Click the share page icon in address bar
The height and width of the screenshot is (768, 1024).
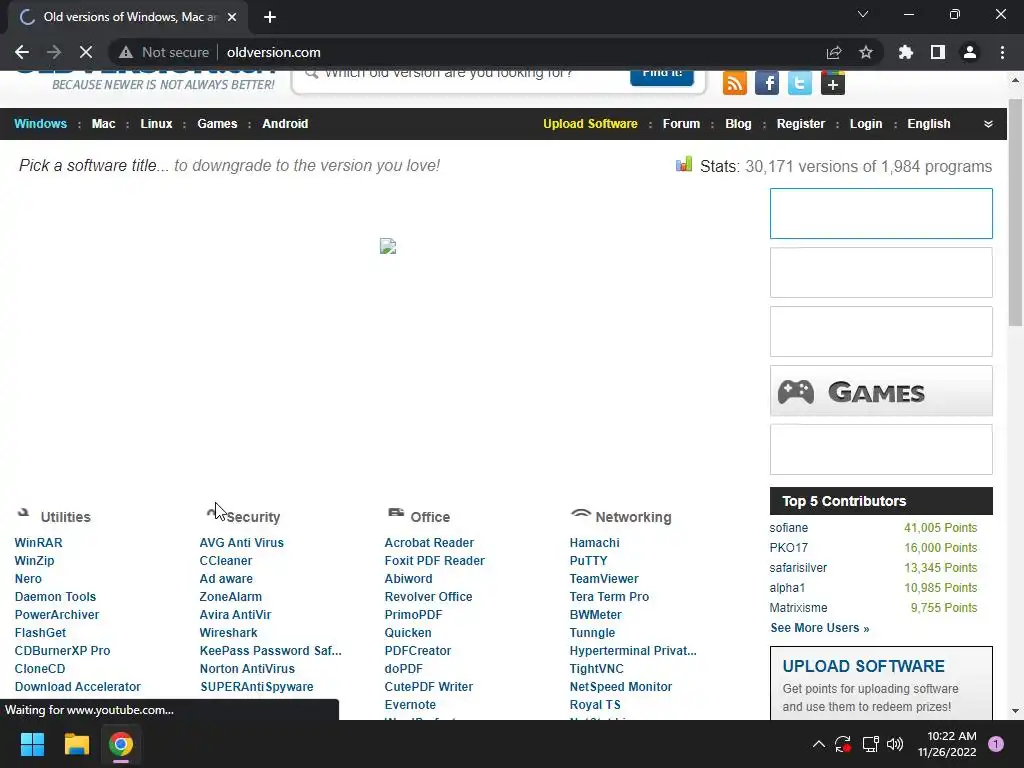[x=834, y=52]
